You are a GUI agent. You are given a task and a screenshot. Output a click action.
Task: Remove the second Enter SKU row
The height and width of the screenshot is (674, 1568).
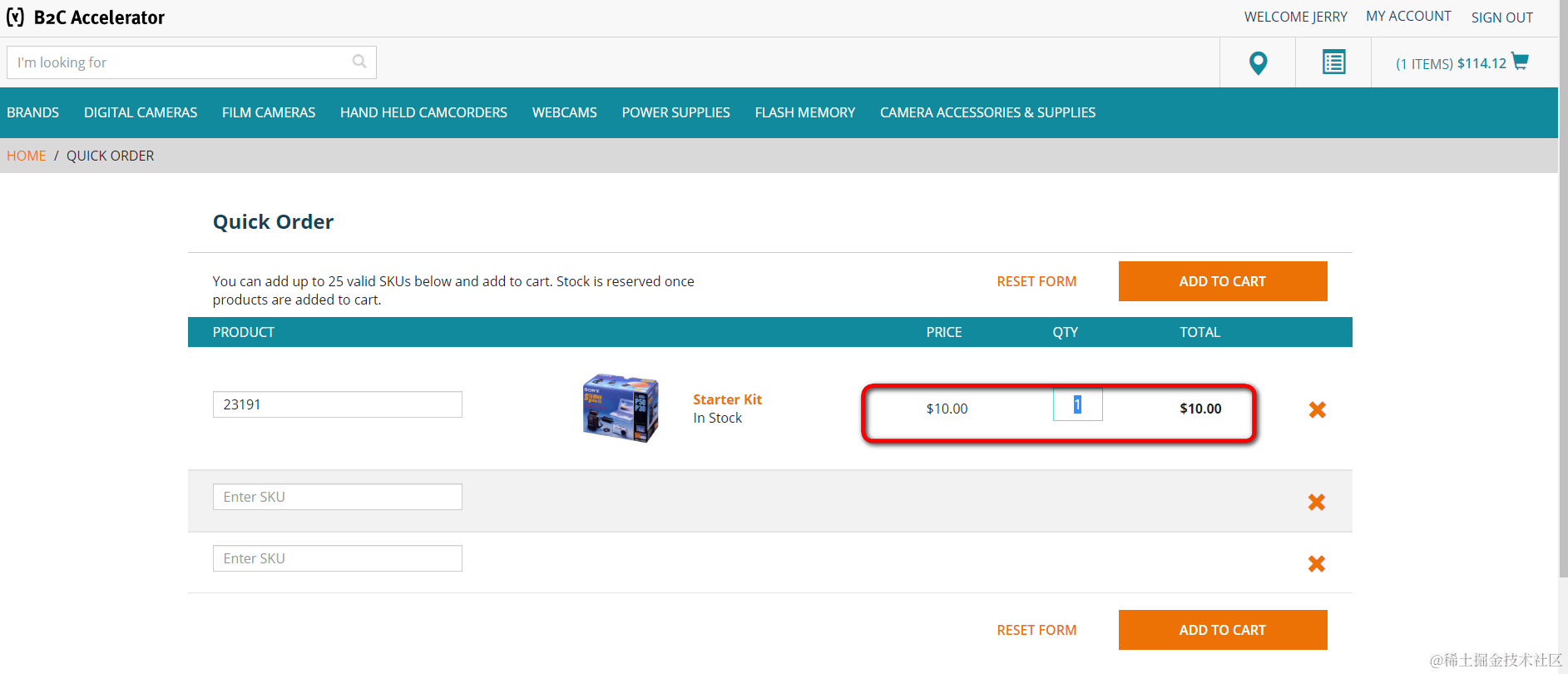click(x=1316, y=502)
